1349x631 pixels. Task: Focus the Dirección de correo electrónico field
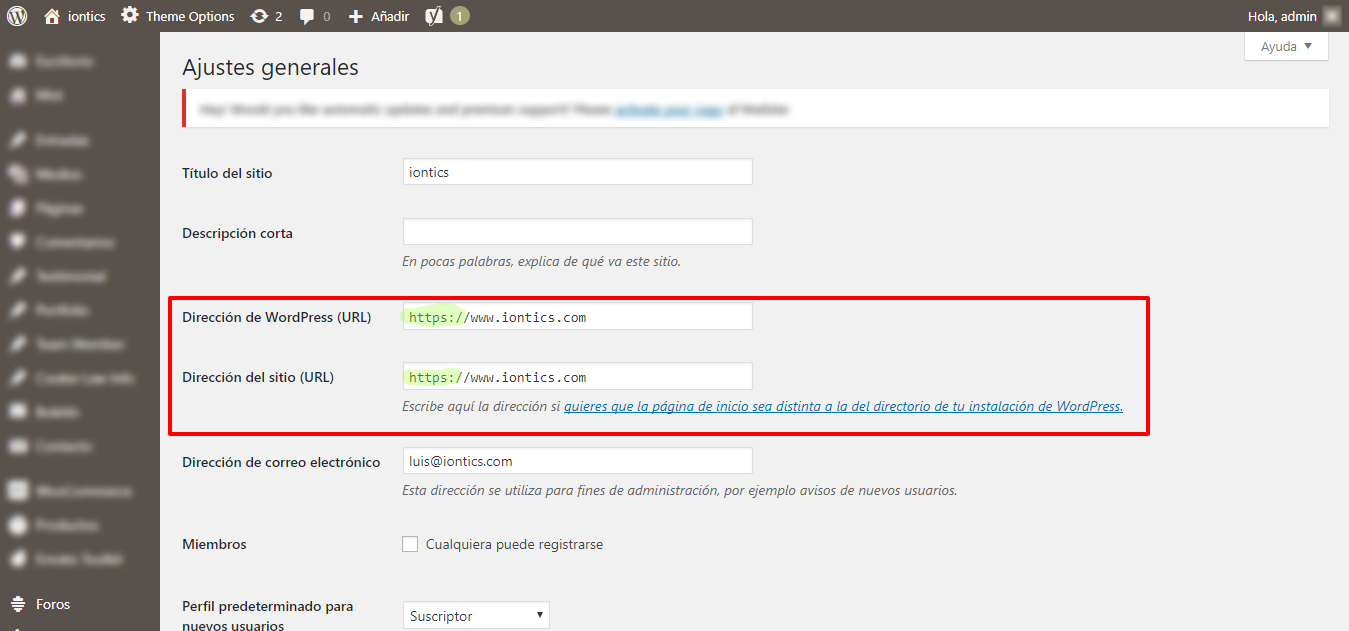point(577,461)
